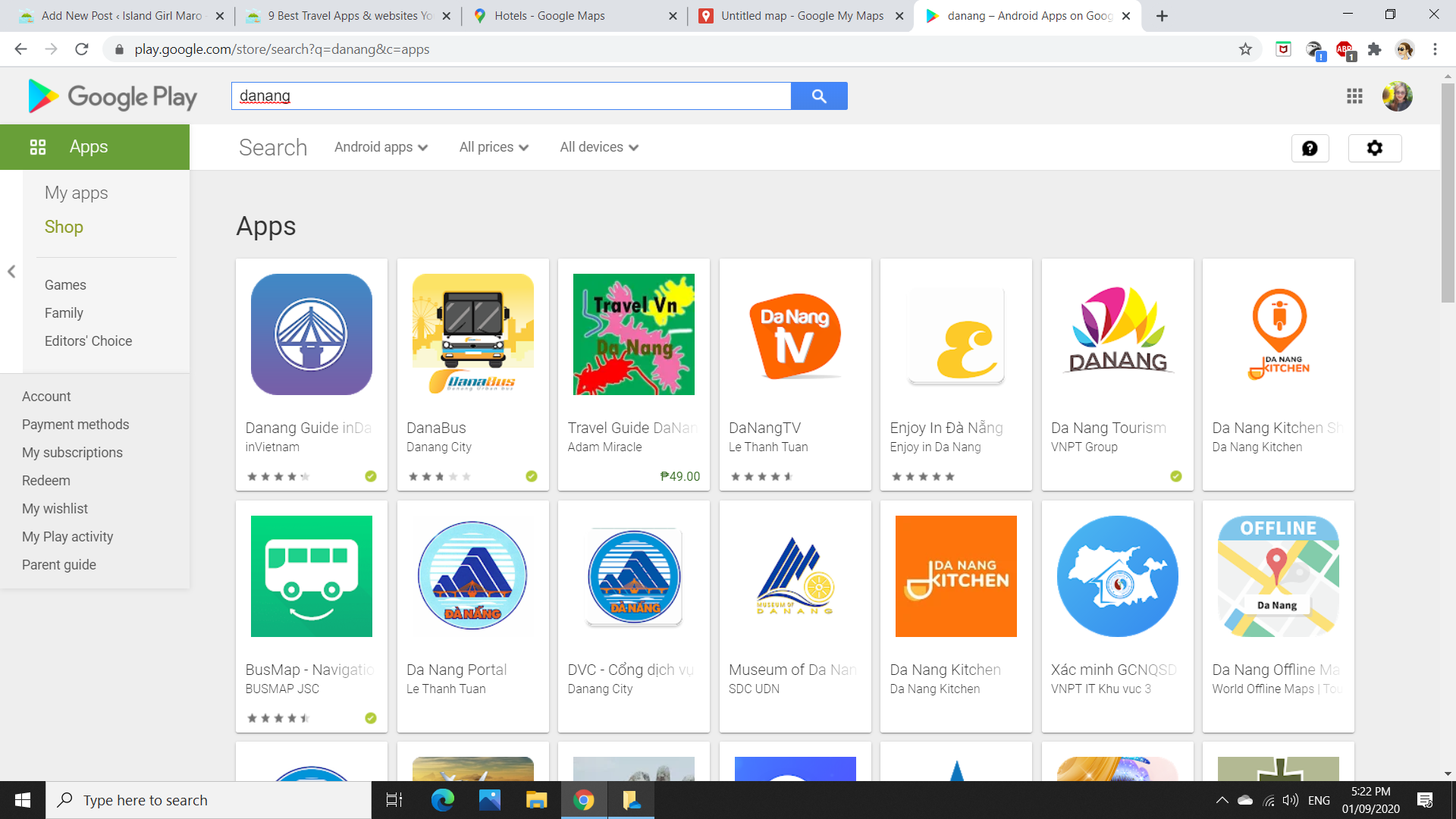This screenshot has height=819, width=1456.
Task: Open the Google apps grid
Action: (1354, 96)
